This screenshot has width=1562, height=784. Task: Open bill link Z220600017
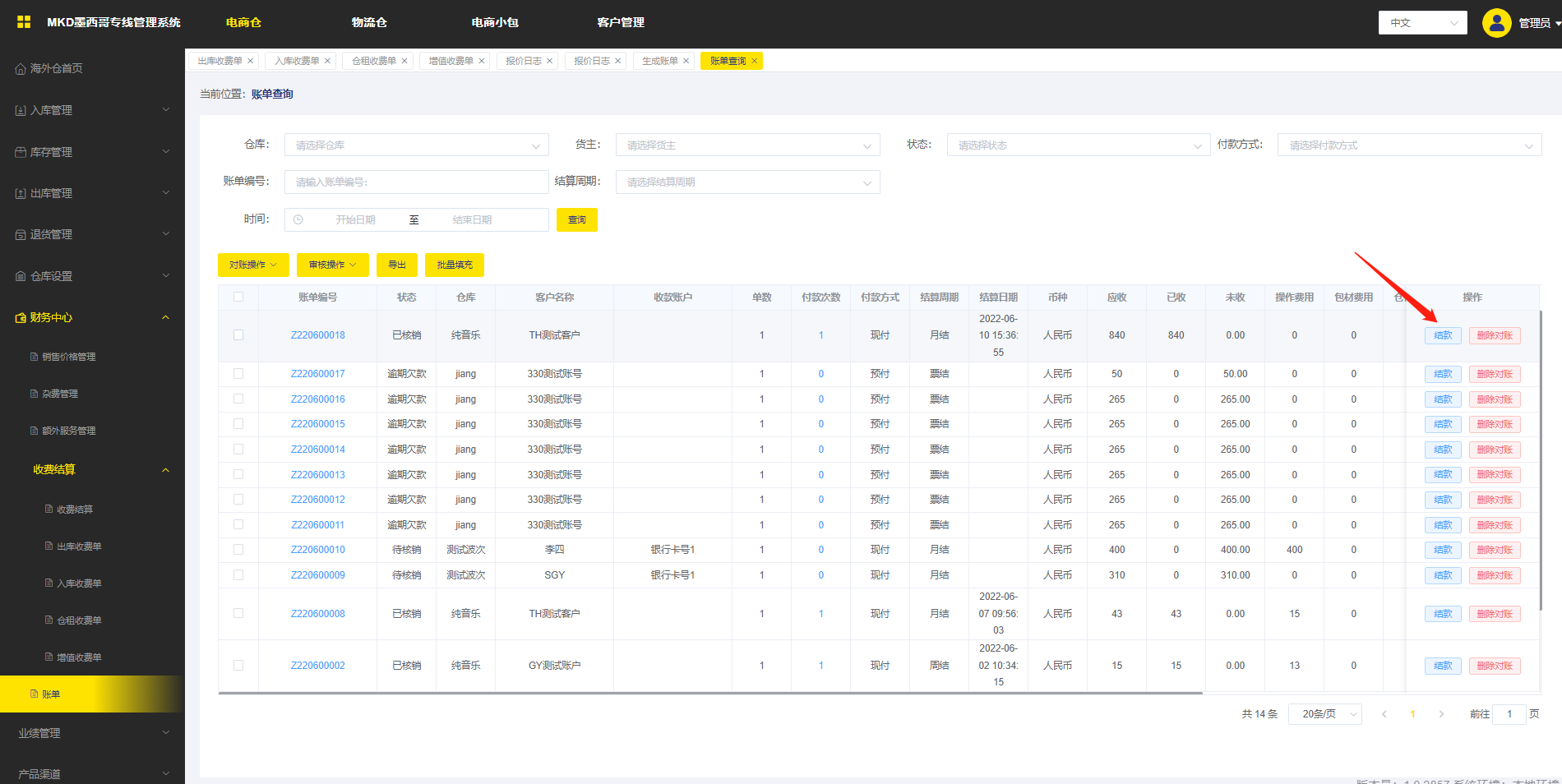pos(317,374)
